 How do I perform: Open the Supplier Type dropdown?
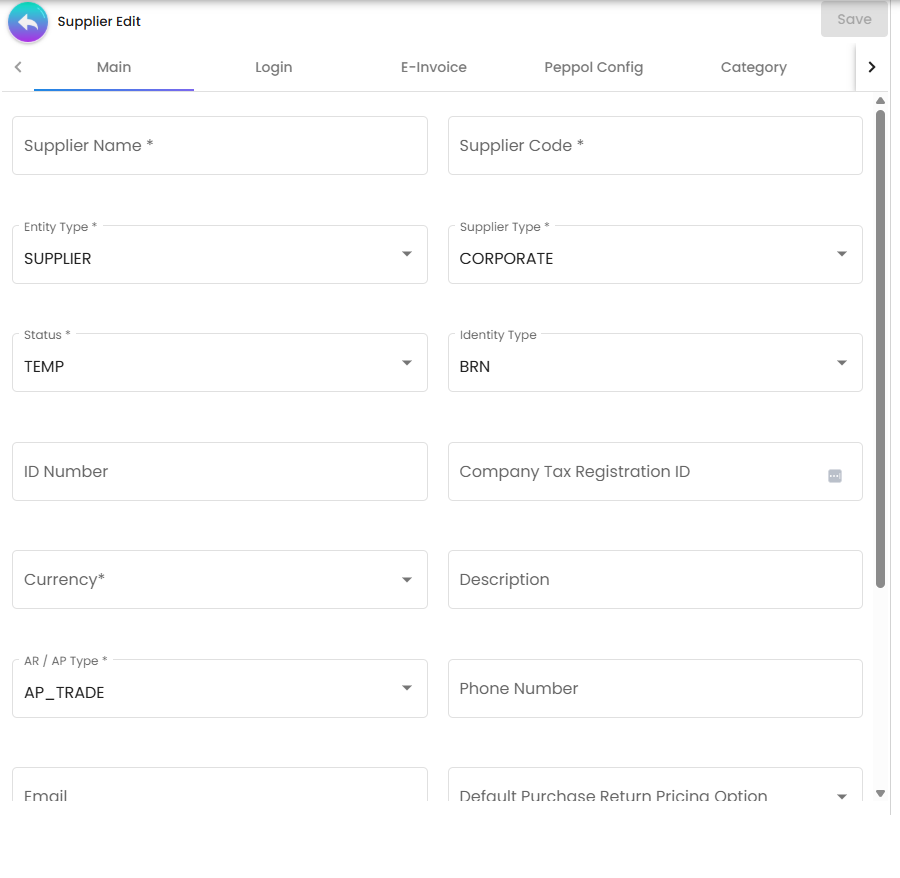pos(841,254)
